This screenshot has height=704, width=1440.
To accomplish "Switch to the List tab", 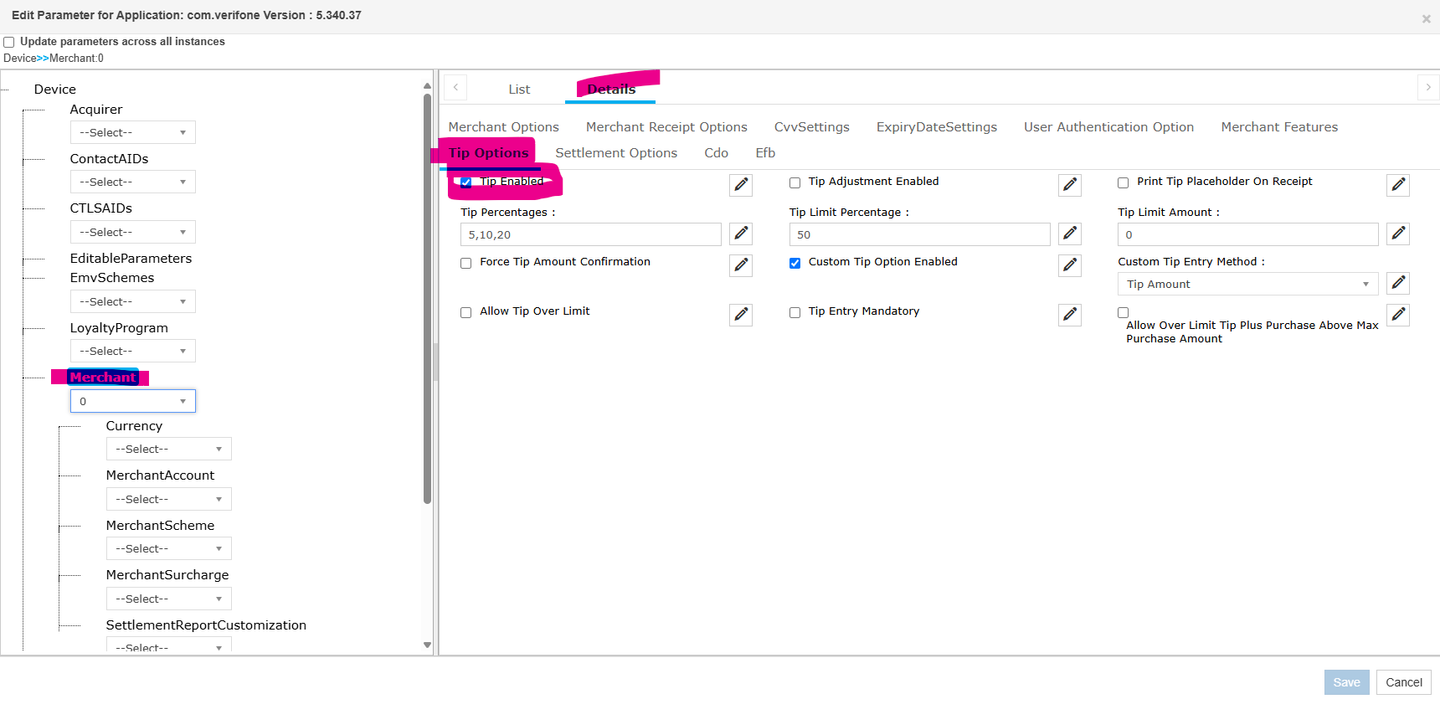I will pyautogui.click(x=519, y=89).
